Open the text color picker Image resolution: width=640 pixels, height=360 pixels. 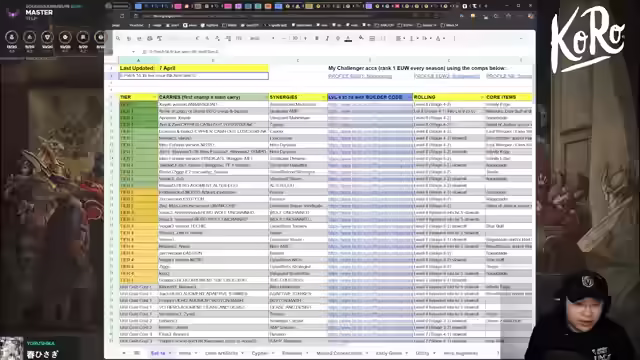coord(348,38)
